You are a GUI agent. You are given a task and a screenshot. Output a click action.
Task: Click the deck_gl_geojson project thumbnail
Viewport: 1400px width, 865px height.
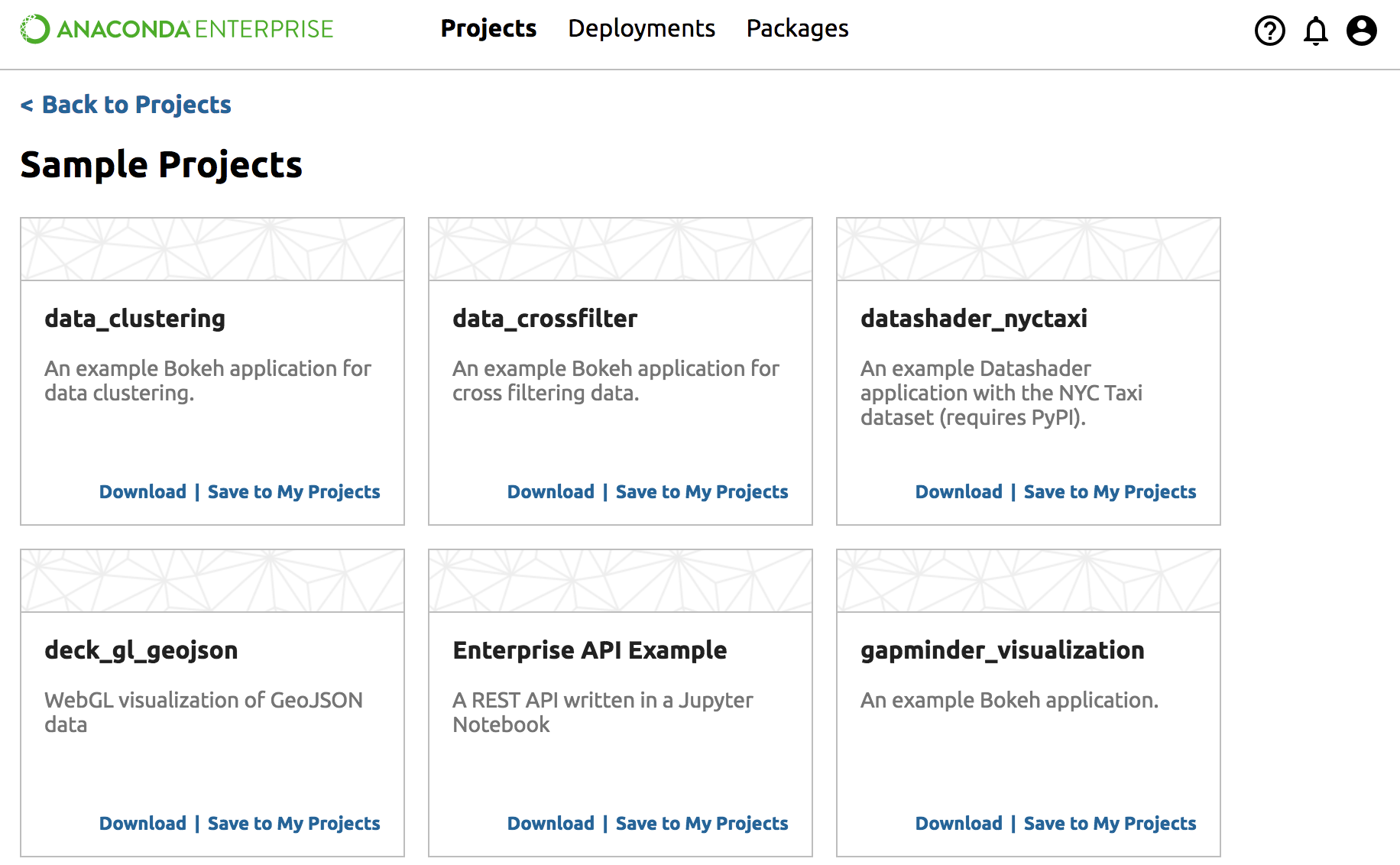(212, 581)
